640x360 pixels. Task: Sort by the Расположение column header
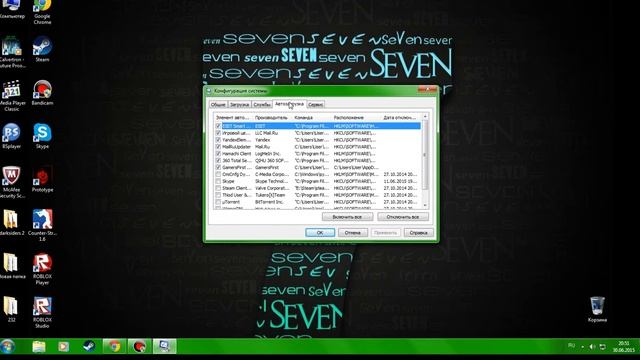(357, 118)
